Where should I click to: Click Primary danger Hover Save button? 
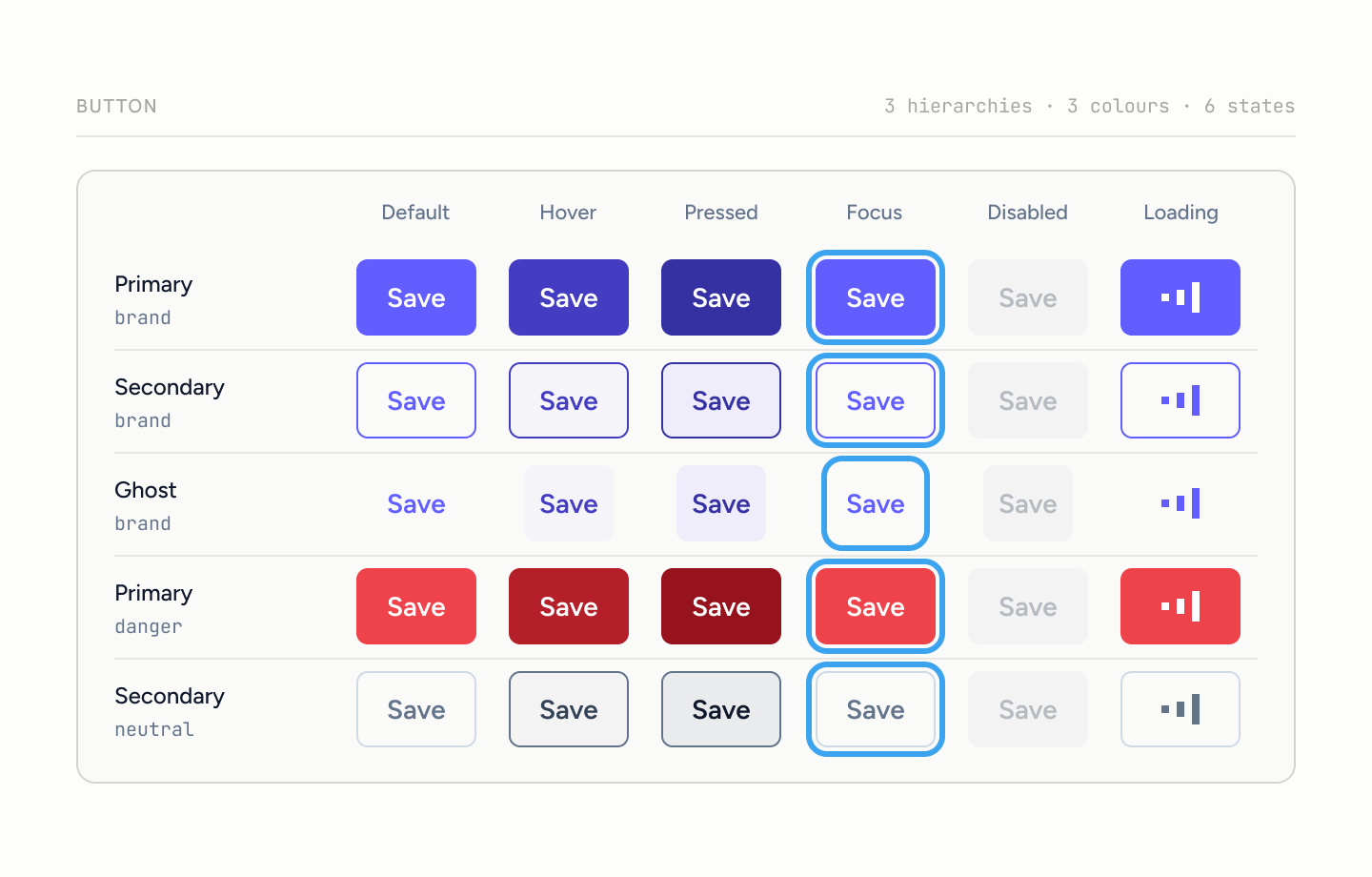click(569, 606)
